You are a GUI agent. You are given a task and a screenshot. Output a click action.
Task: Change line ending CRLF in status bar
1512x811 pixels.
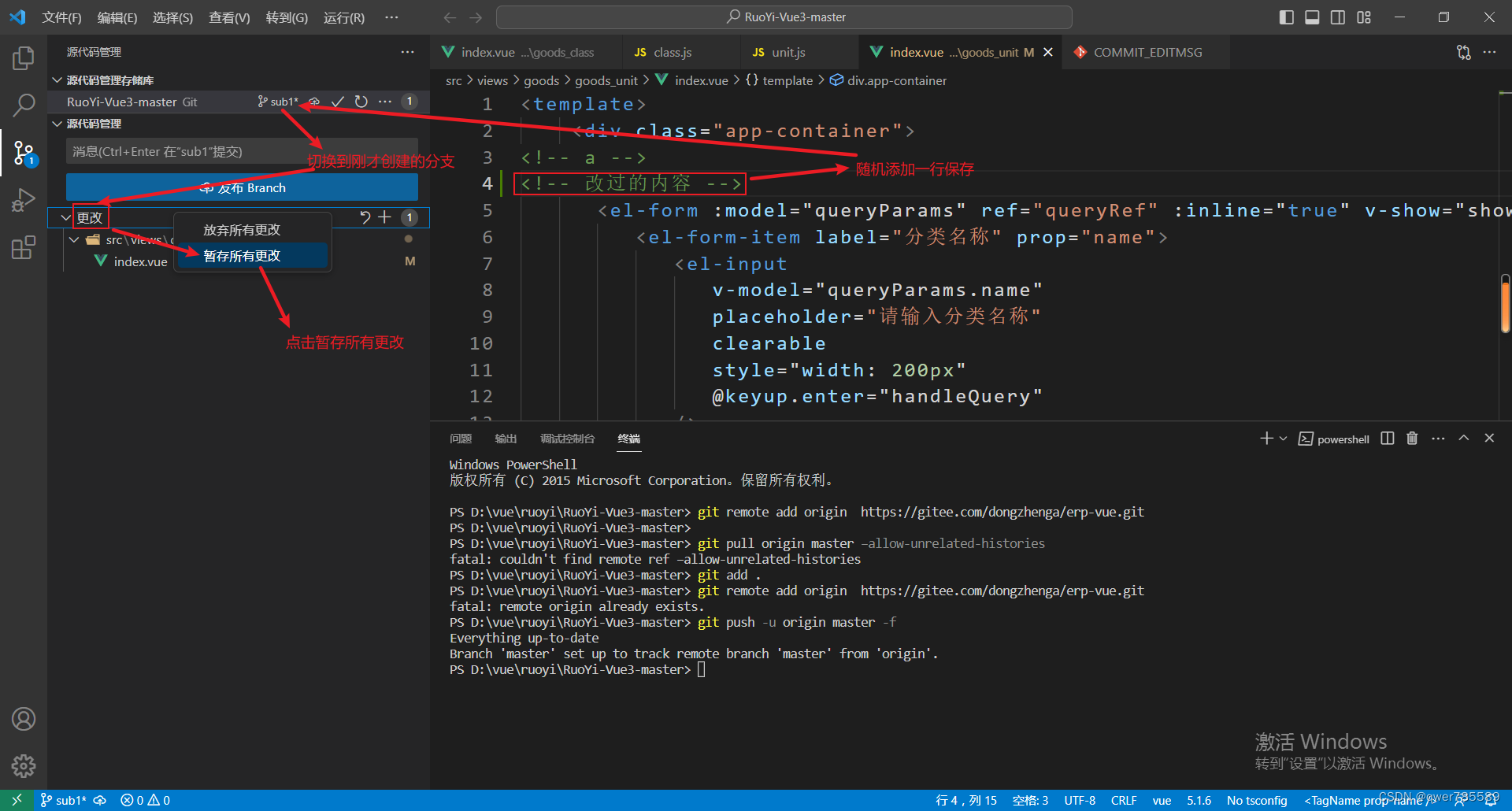[1124, 800]
